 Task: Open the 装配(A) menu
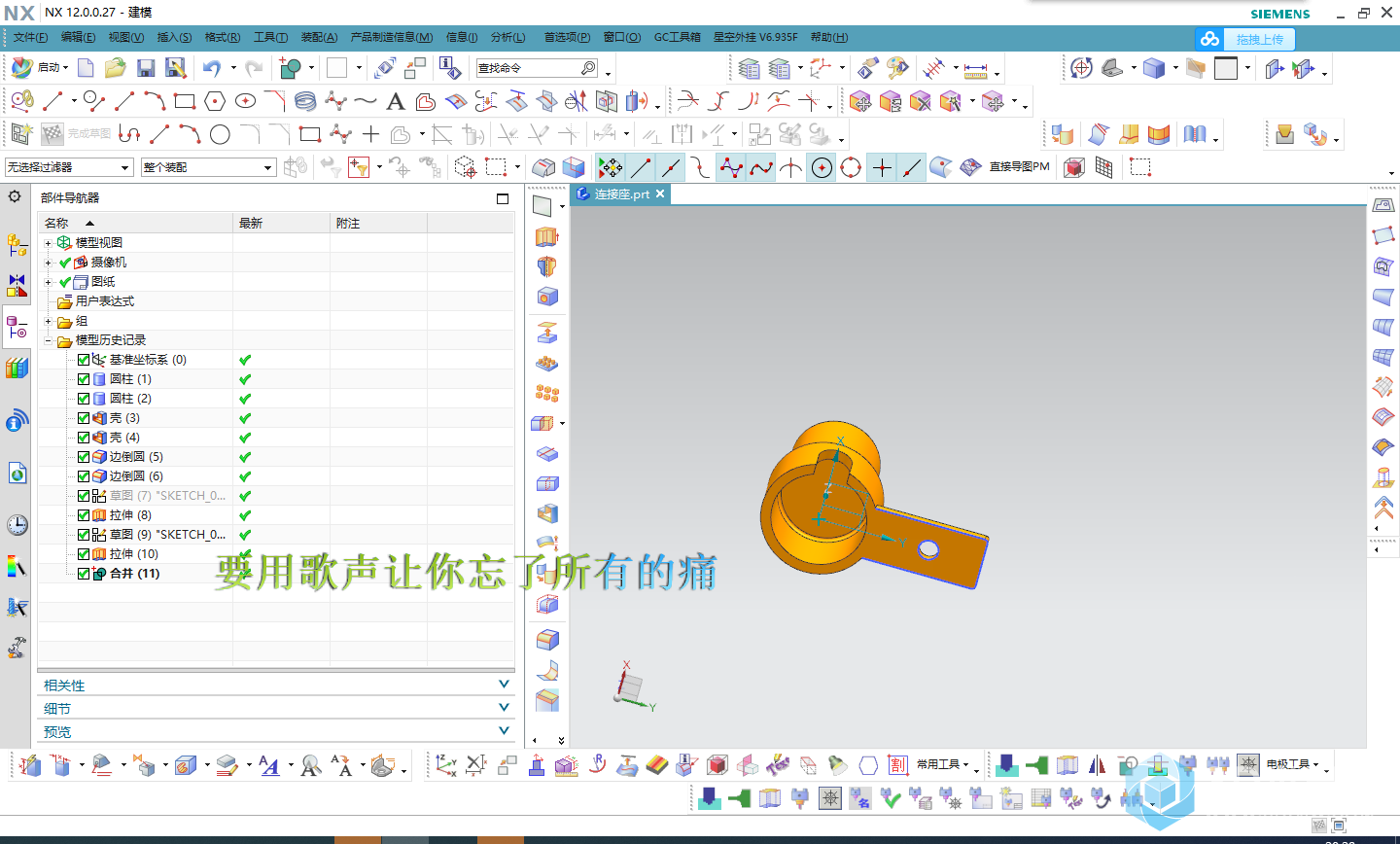pyautogui.click(x=319, y=37)
